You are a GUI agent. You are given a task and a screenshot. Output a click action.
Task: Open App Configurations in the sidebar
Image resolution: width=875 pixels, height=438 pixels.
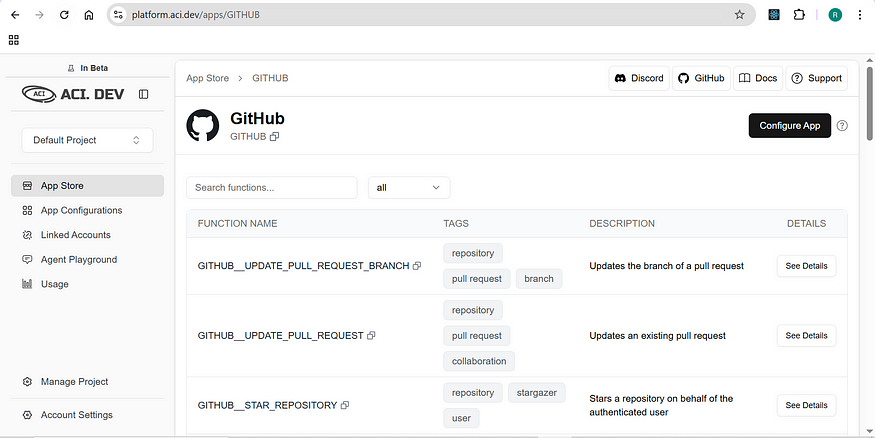point(88,210)
